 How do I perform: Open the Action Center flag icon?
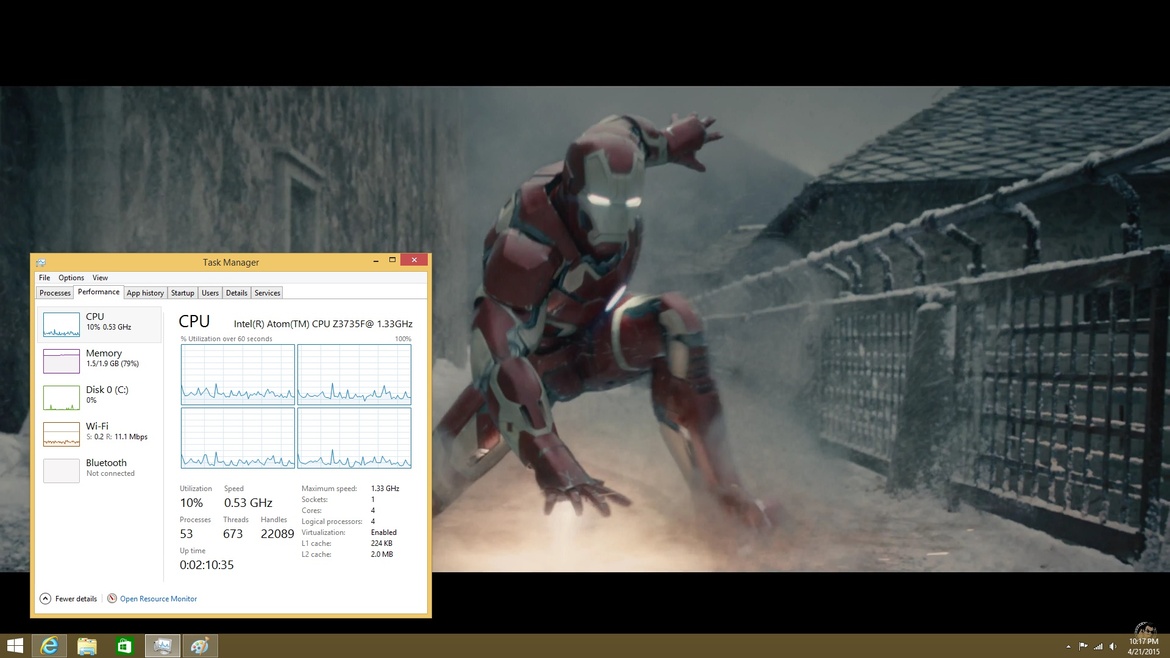click(1083, 647)
